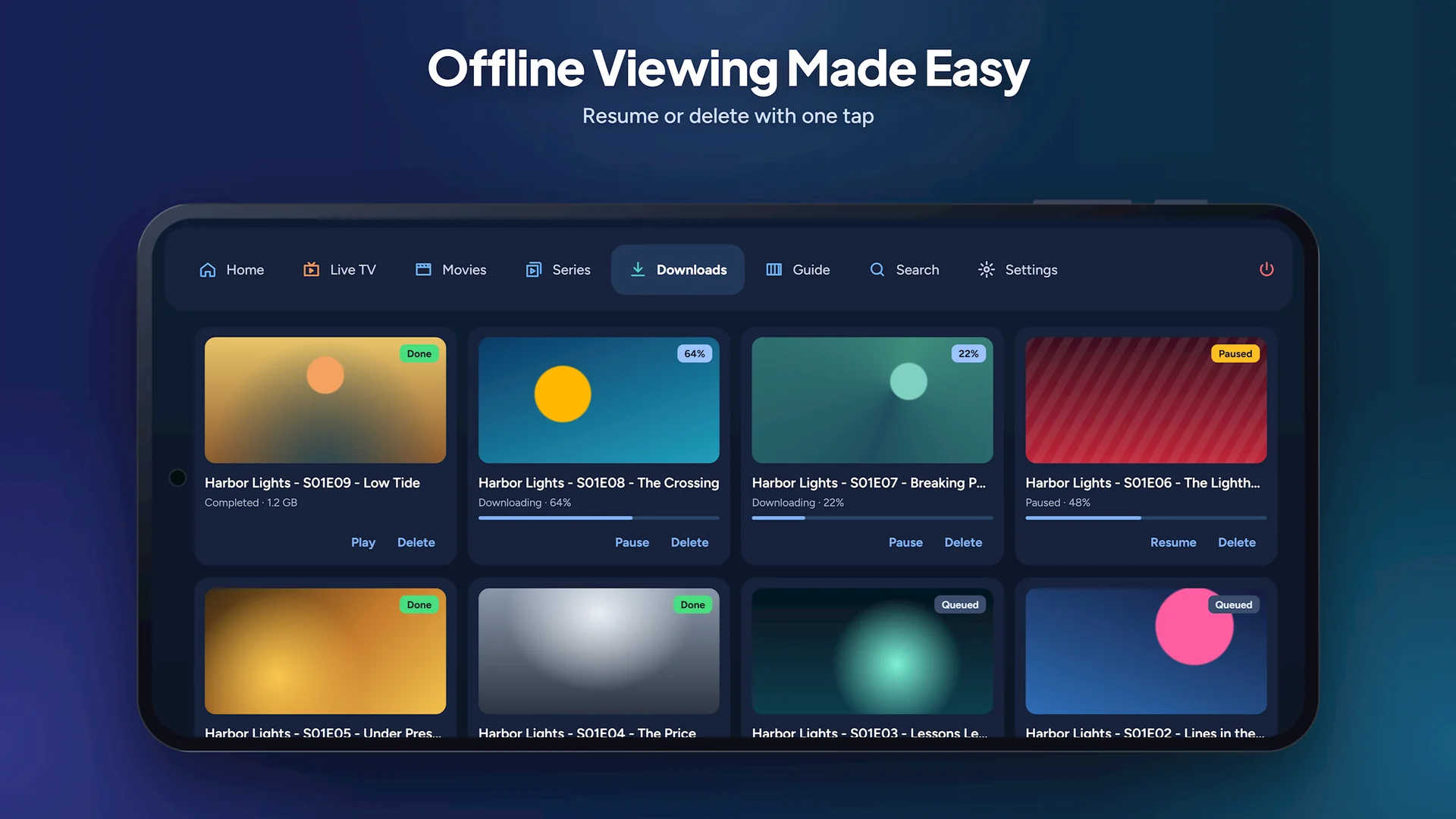Click the Queued badge on S01E03 thumbnail
The image size is (1456, 819).
point(960,604)
